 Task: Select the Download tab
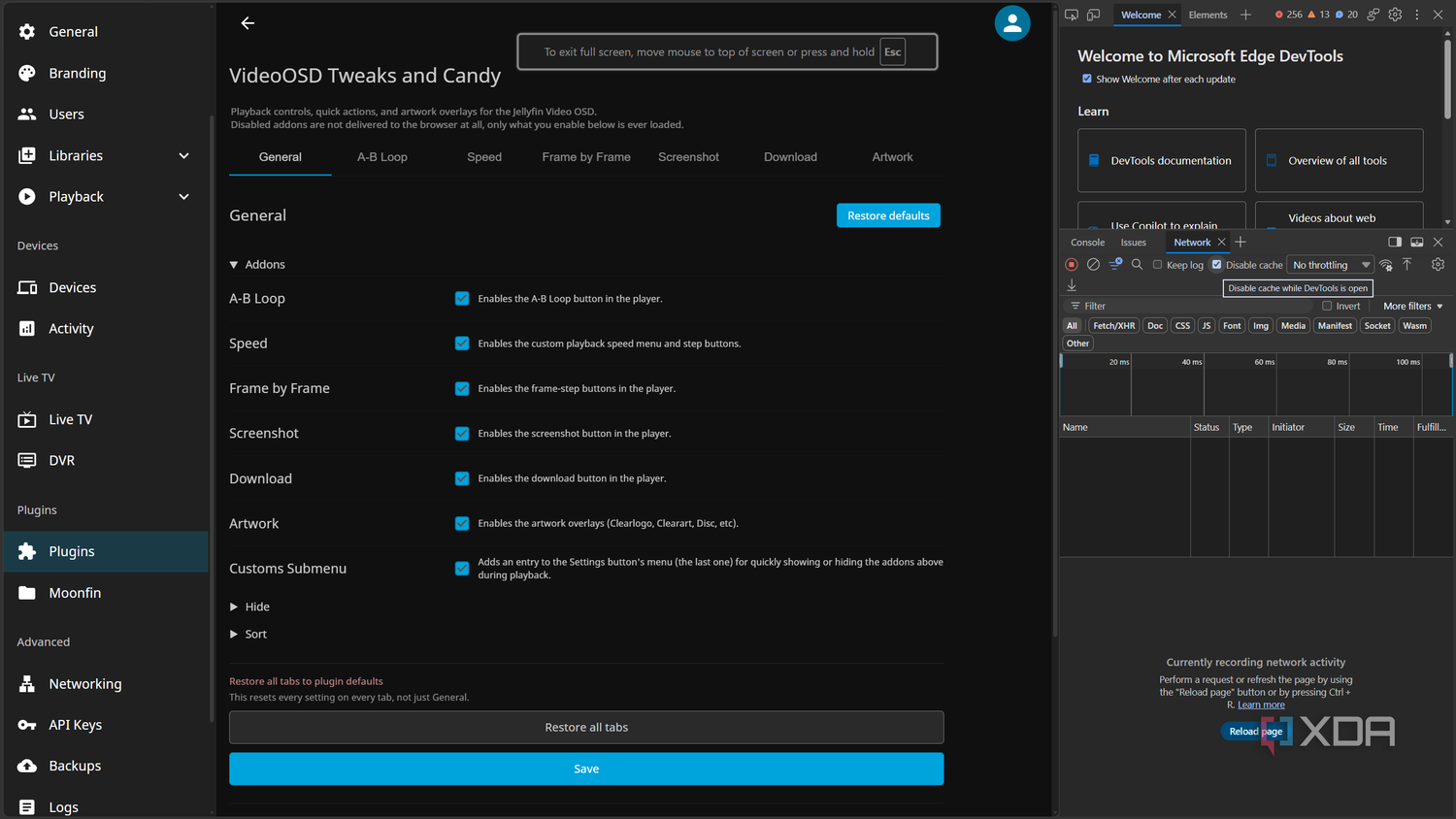pyautogui.click(x=790, y=157)
